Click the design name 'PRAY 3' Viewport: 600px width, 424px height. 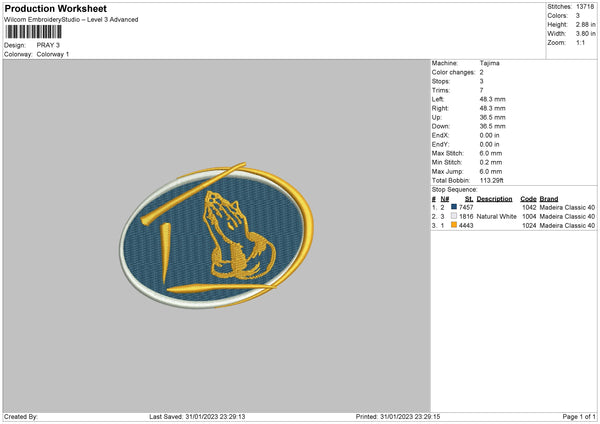tap(48, 45)
